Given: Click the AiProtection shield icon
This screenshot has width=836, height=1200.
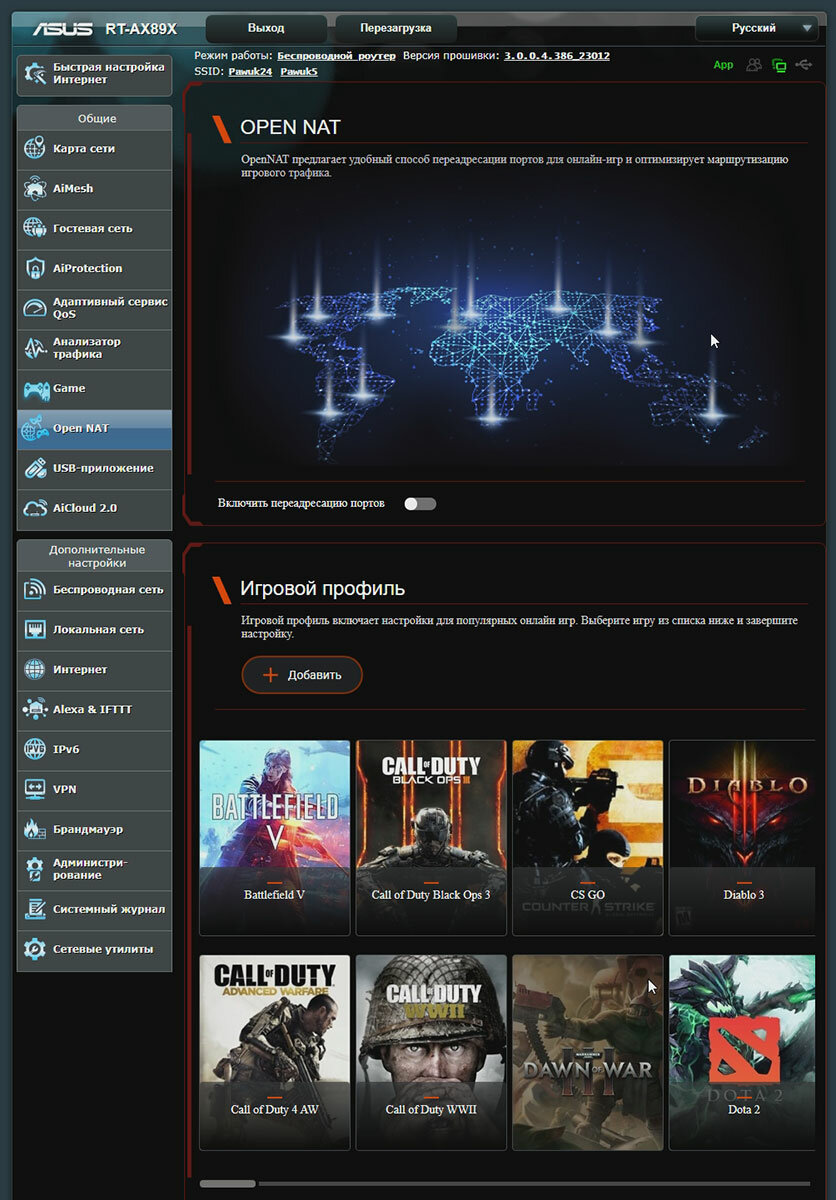Looking at the screenshot, I should point(35,269).
